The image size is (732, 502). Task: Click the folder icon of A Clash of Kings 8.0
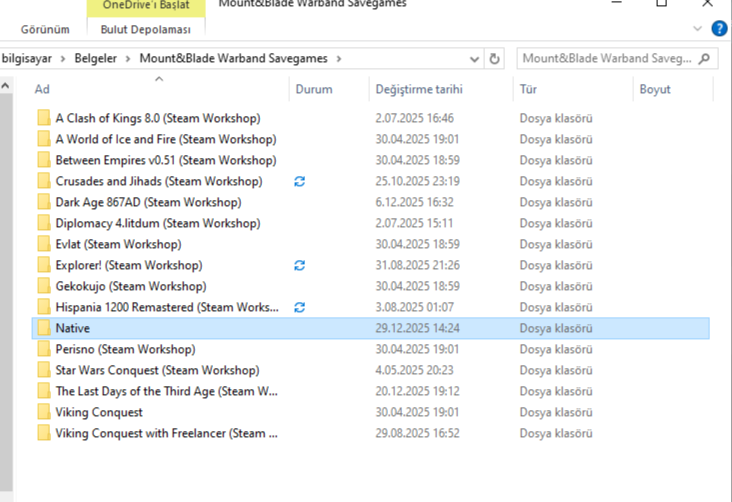[44, 118]
